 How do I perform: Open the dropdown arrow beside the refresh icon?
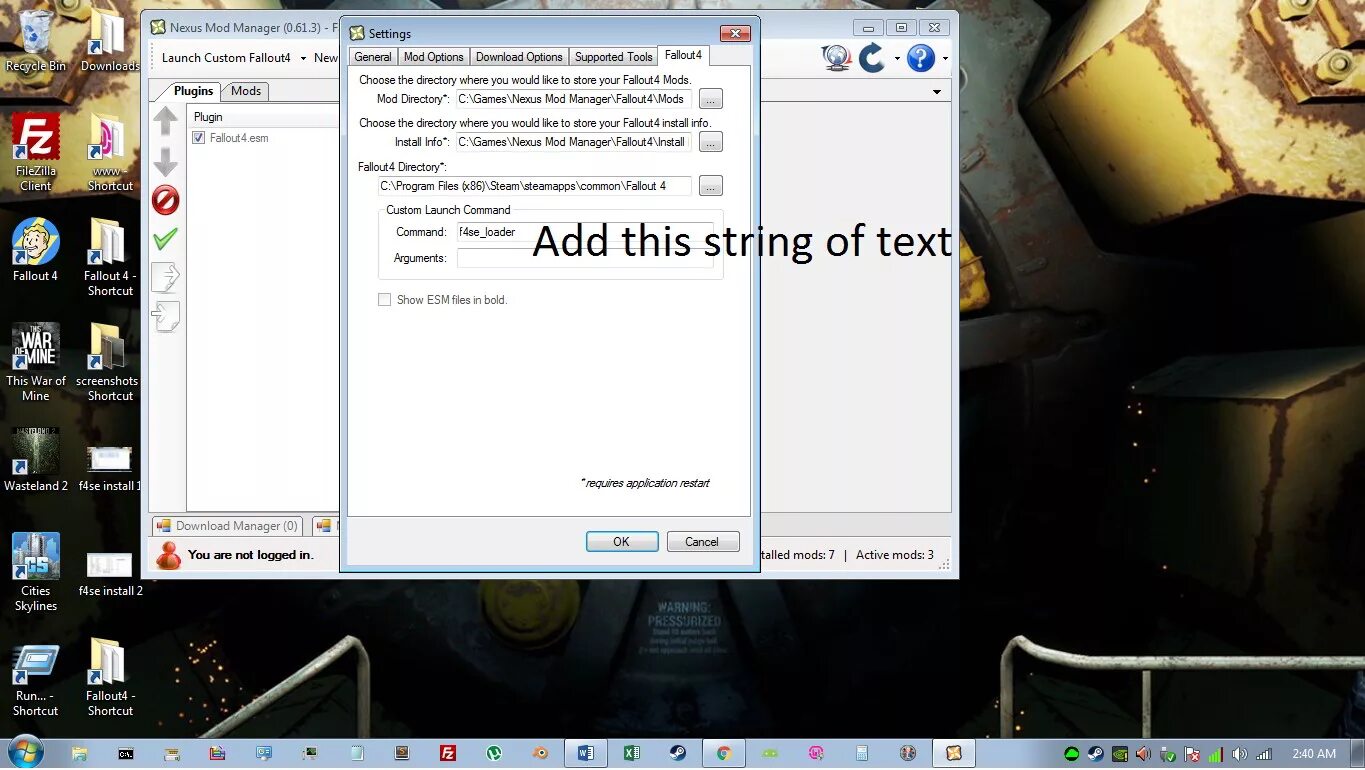click(x=897, y=59)
